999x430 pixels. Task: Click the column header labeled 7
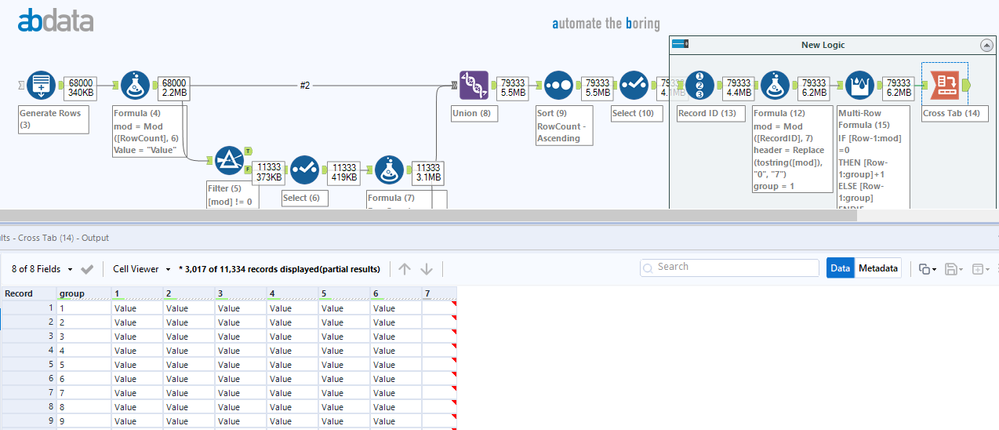(439, 294)
